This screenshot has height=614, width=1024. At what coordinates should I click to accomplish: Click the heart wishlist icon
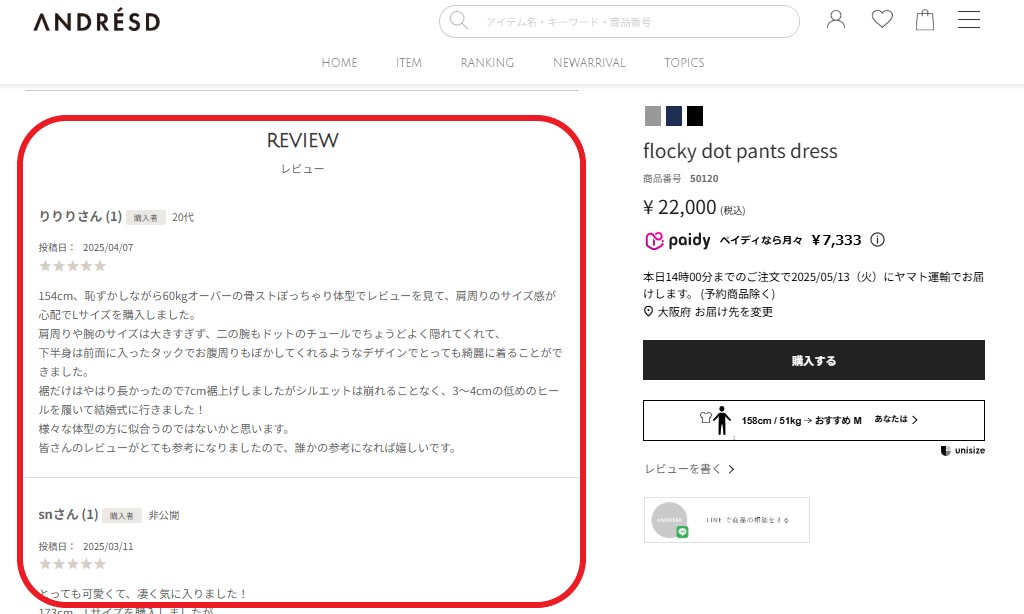(881, 19)
